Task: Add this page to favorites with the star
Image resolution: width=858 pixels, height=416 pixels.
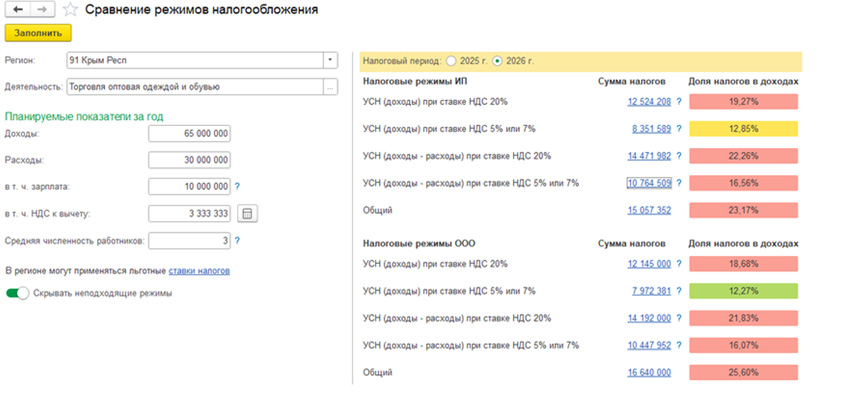Action: tap(69, 9)
